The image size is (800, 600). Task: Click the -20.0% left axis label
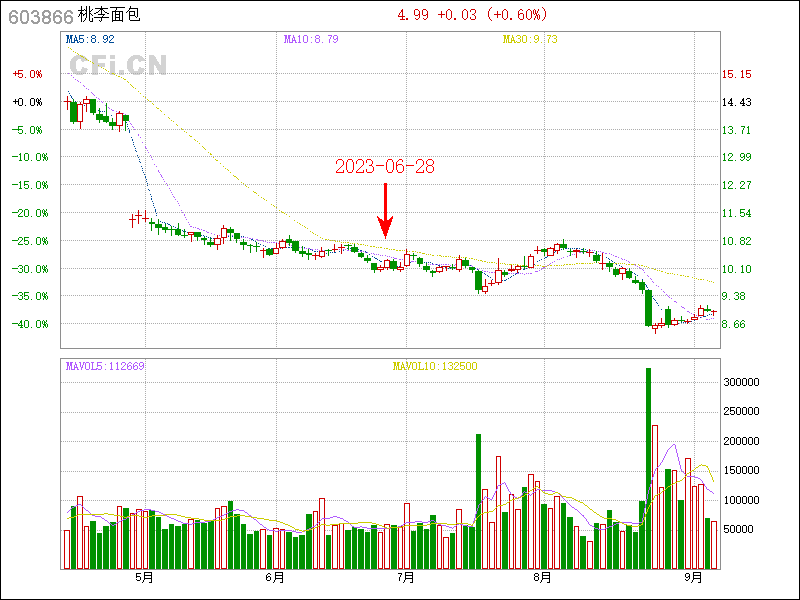(30, 213)
